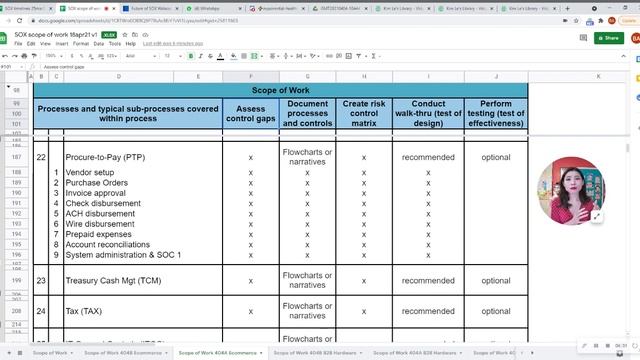The image size is (640, 360).
Task: Open the font family dropdown
Action: tap(141, 56)
